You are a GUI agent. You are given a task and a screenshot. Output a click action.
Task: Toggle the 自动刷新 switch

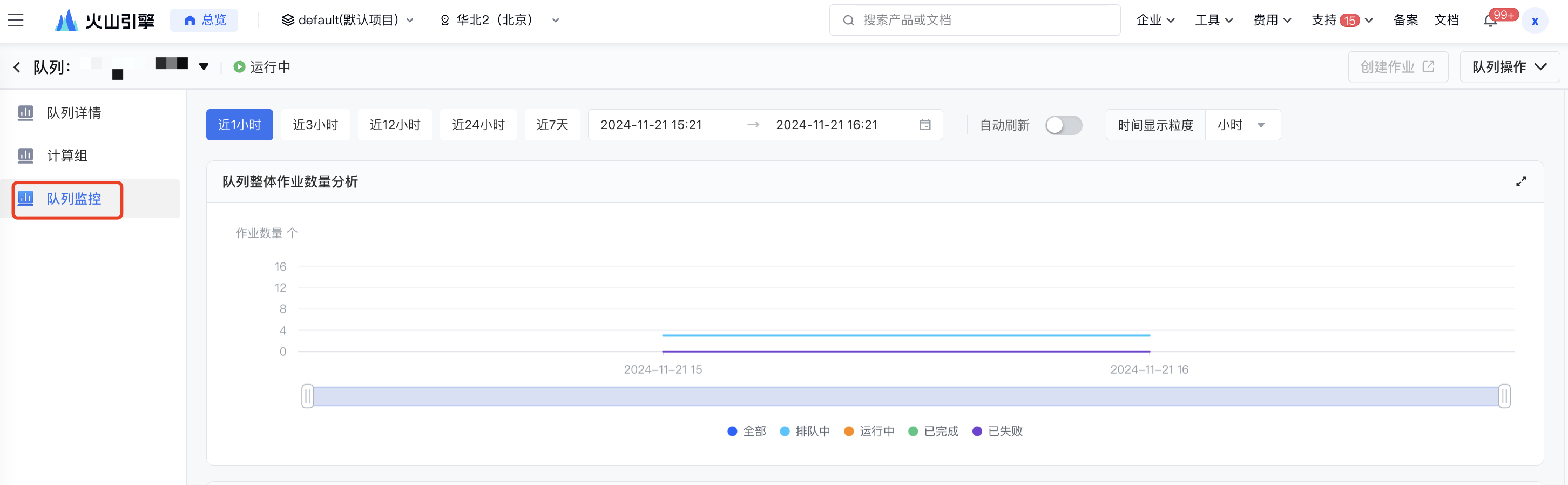1063,125
